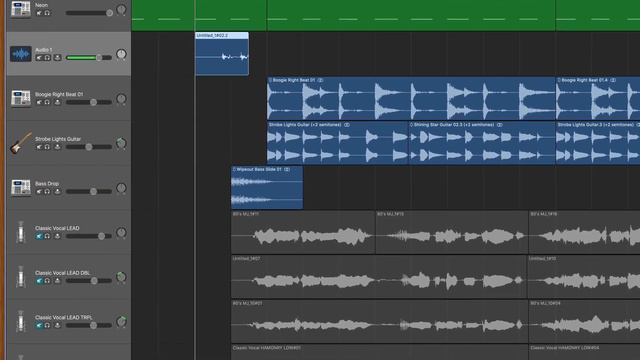Unmute the Classic Vocal LEAD TRPL track
The height and width of the screenshot is (360, 640).
pyautogui.click(x=39, y=325)
